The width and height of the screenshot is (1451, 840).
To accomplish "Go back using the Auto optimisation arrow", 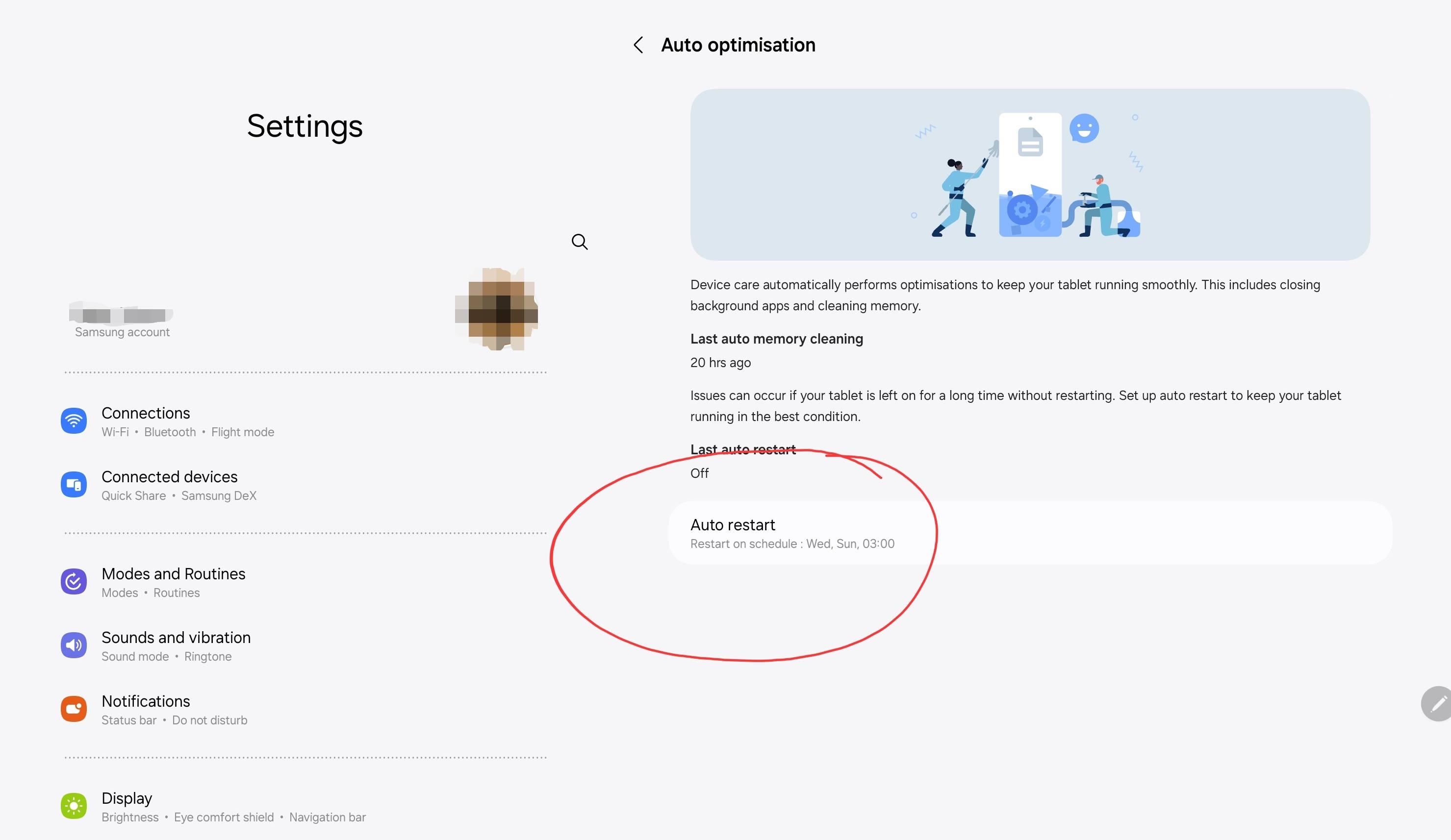I will [638, 45].
